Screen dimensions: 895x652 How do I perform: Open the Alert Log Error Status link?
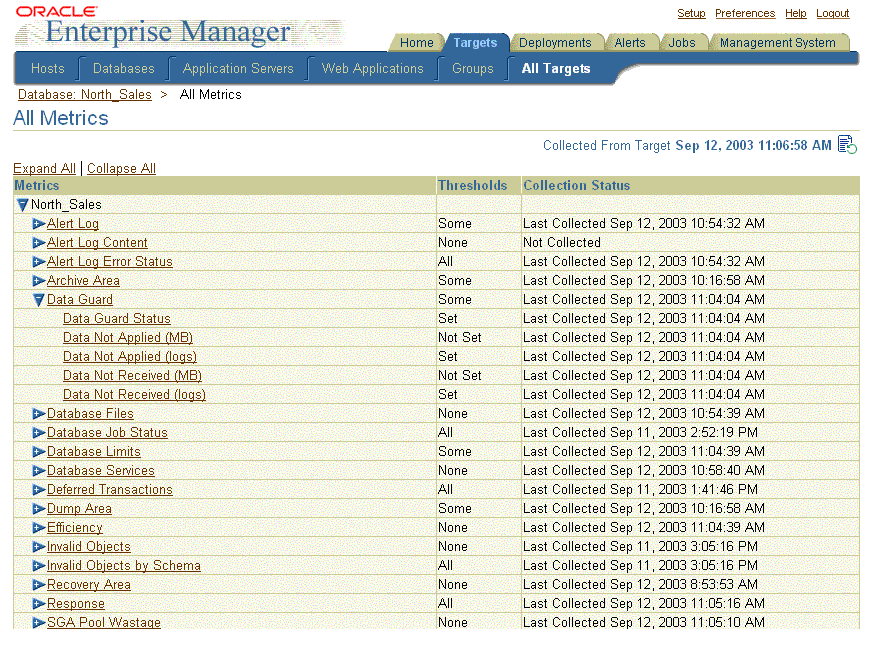pos(110,261)
